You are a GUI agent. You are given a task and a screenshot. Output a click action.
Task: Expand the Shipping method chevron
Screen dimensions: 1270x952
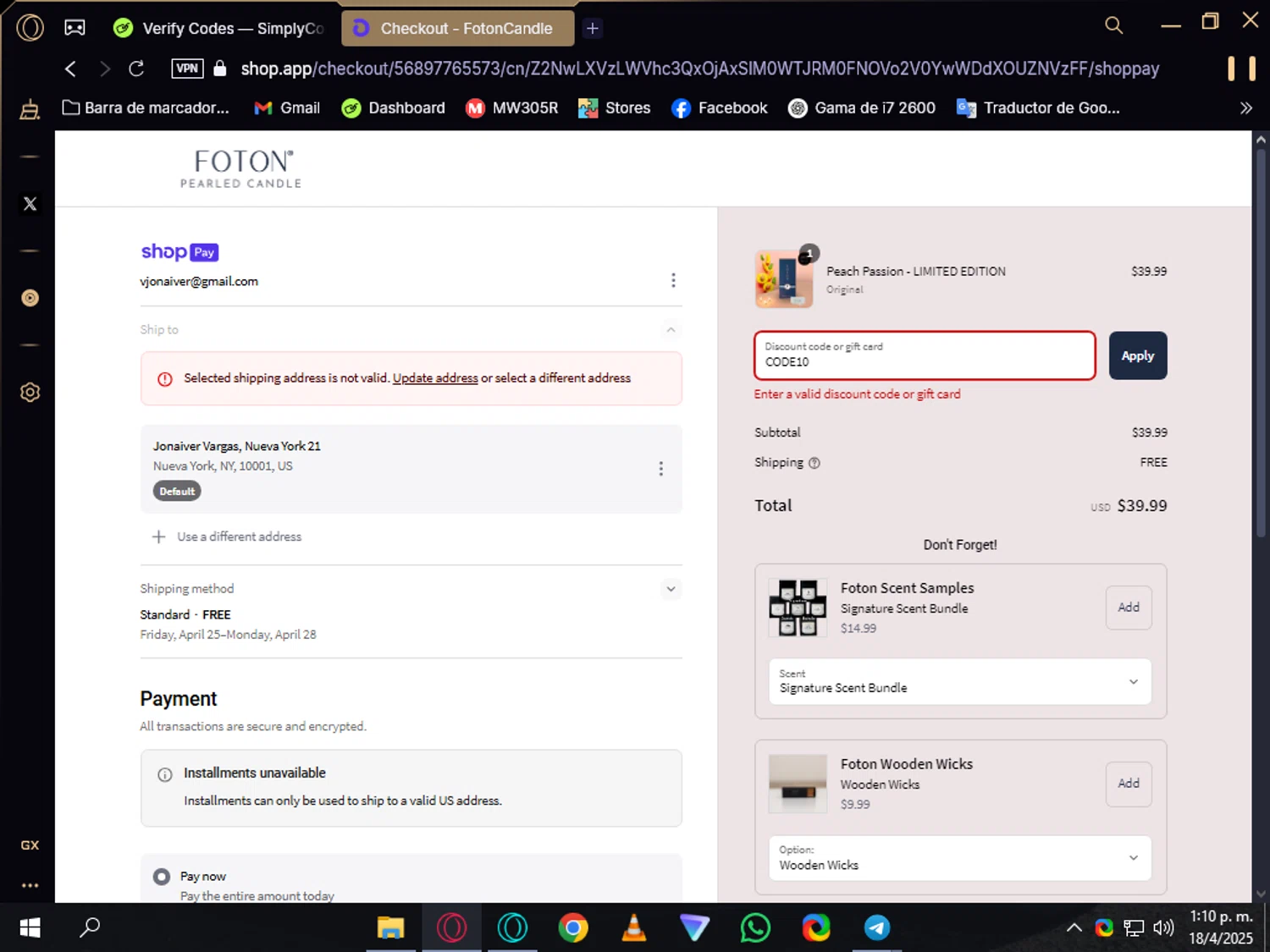pos(671,589)
